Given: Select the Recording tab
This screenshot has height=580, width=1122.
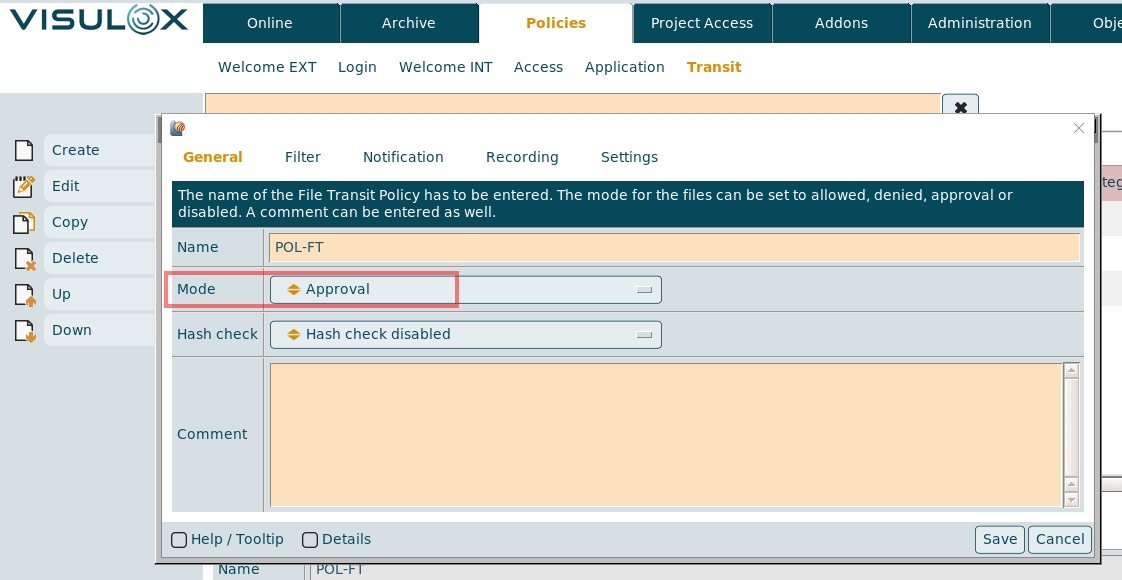Looking at the screenshot, I should pyautogui.click(x=522, y=157).
